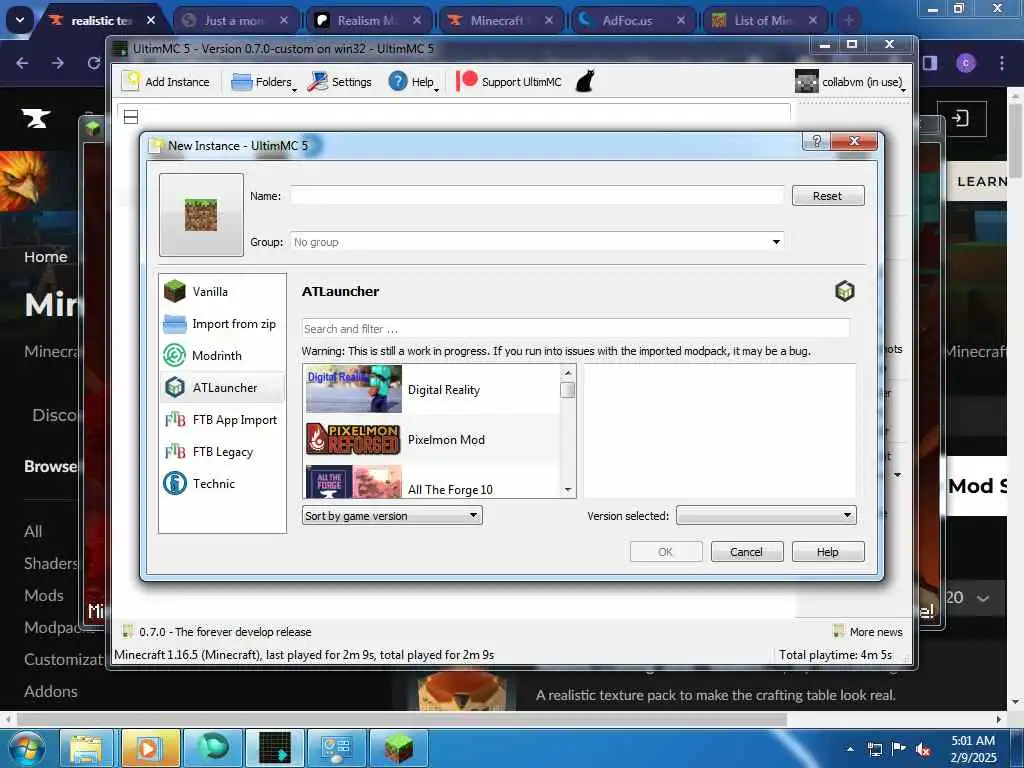Image resolution: width=1024 pixels, height=768 pixels.
Task: Click the dialog Help button
Action: pyautogui.click(x=827, y=552)
